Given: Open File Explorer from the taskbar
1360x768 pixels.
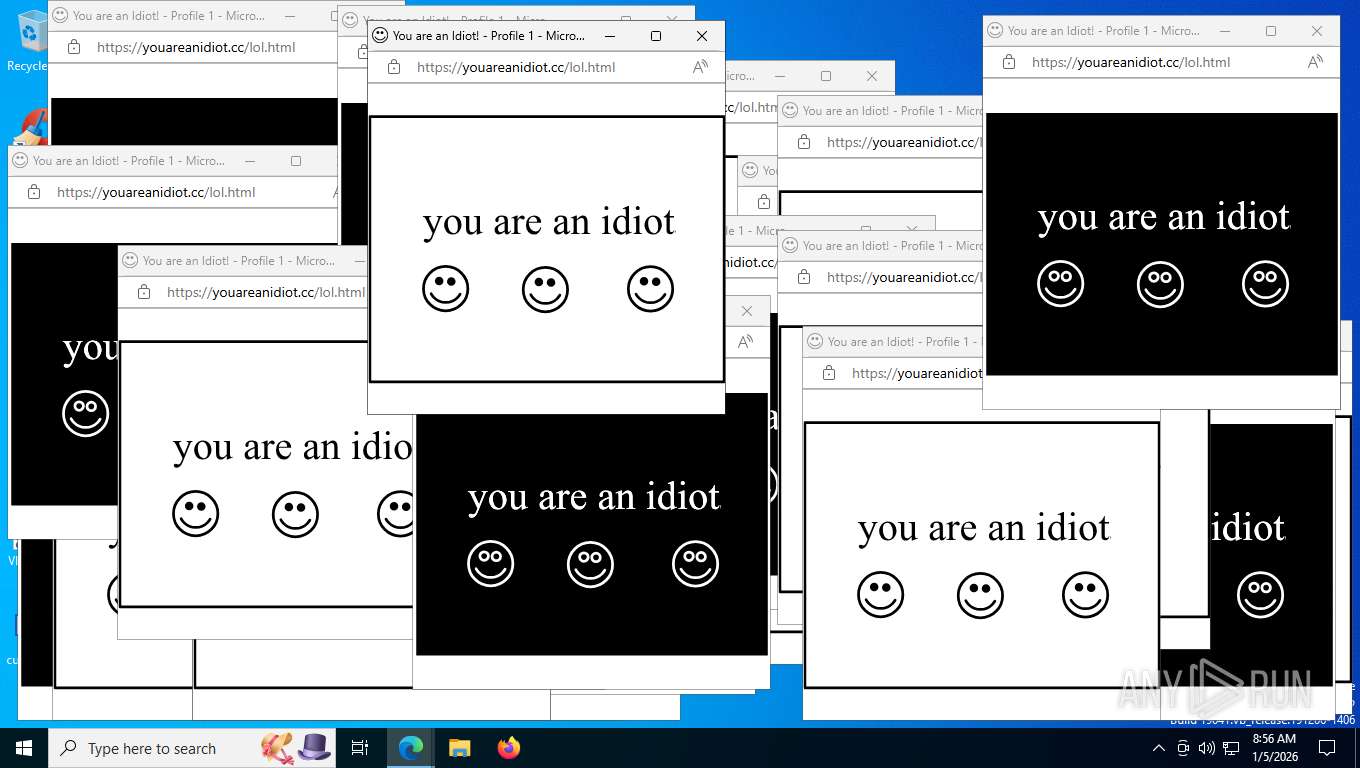Looking at the screenshot, I should pyautogui.click(x=459, y=748).
